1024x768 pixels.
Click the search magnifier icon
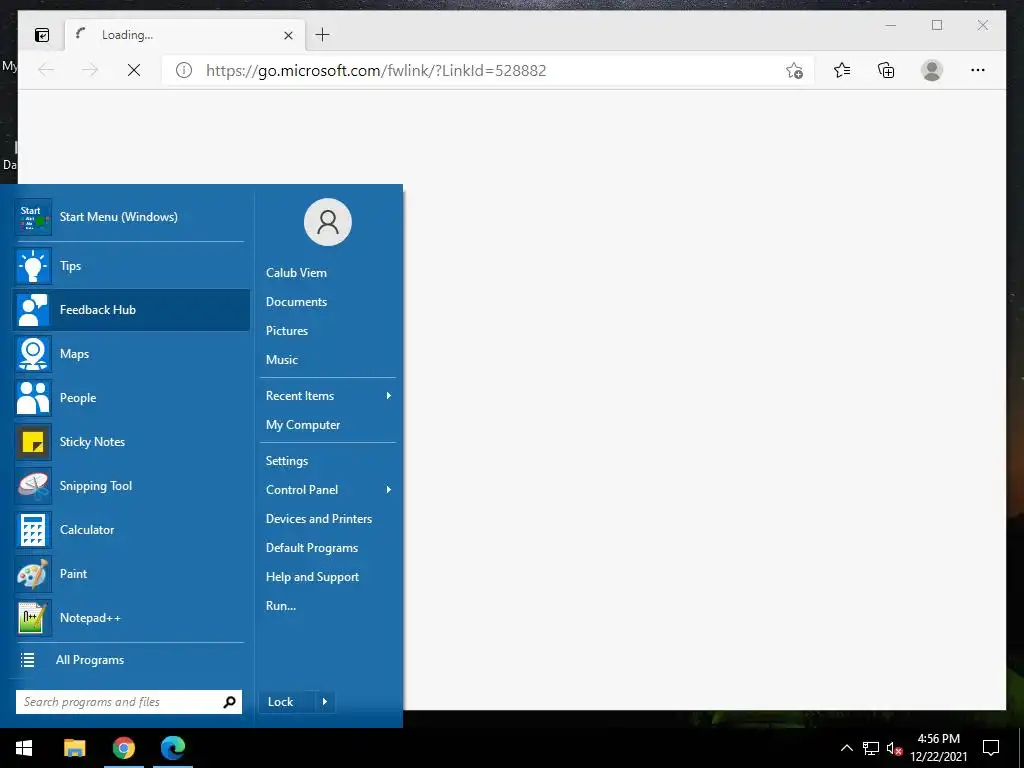229,702
